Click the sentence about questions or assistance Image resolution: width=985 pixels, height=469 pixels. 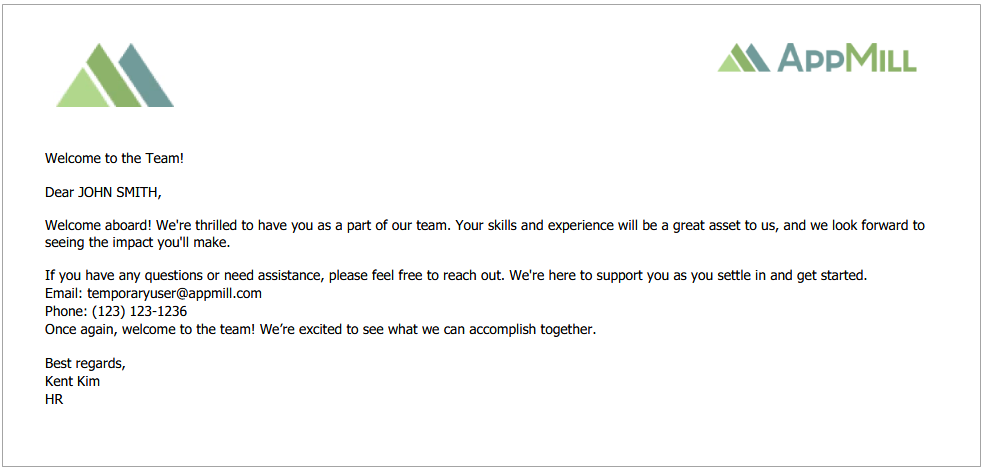(456, 275)
